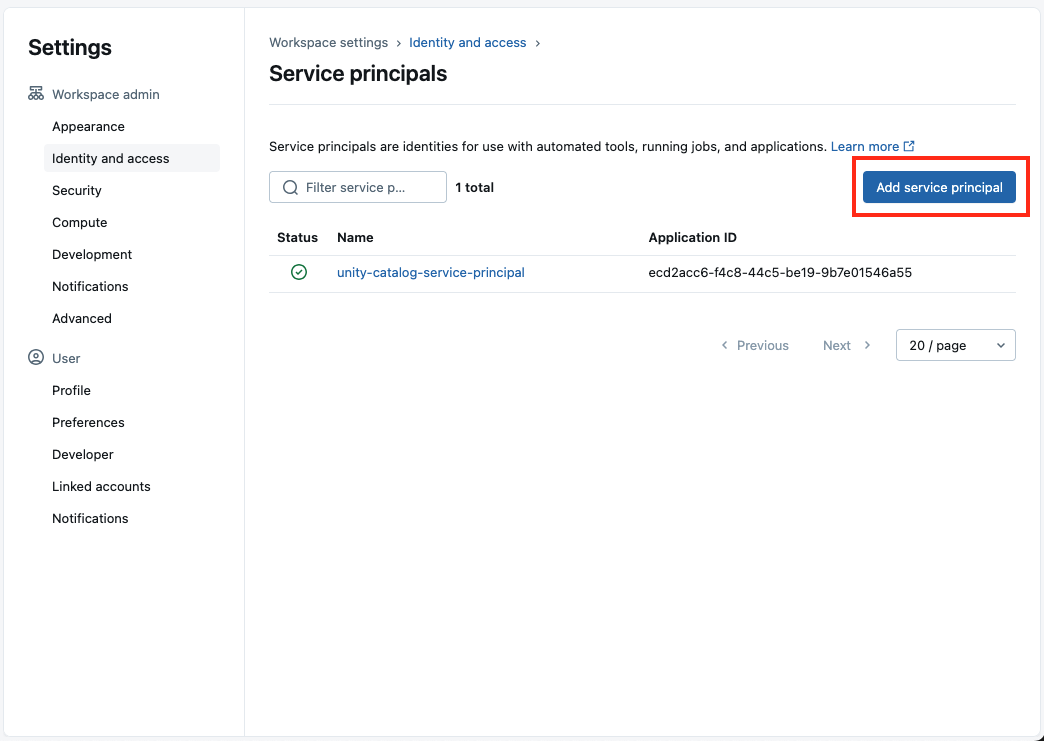The image size is (1044, 741).
Task: Click the Workspace admin sidebar icon
Action: coord(36,94)
